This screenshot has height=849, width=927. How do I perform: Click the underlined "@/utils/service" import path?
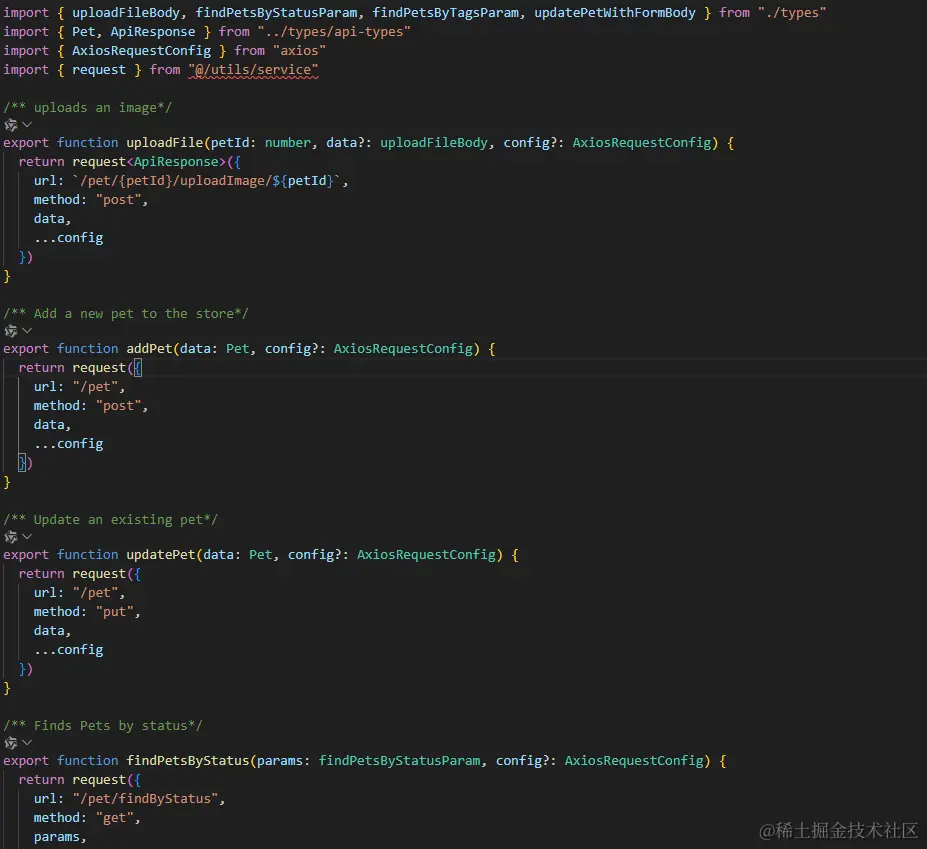click(x=253, y=70)
